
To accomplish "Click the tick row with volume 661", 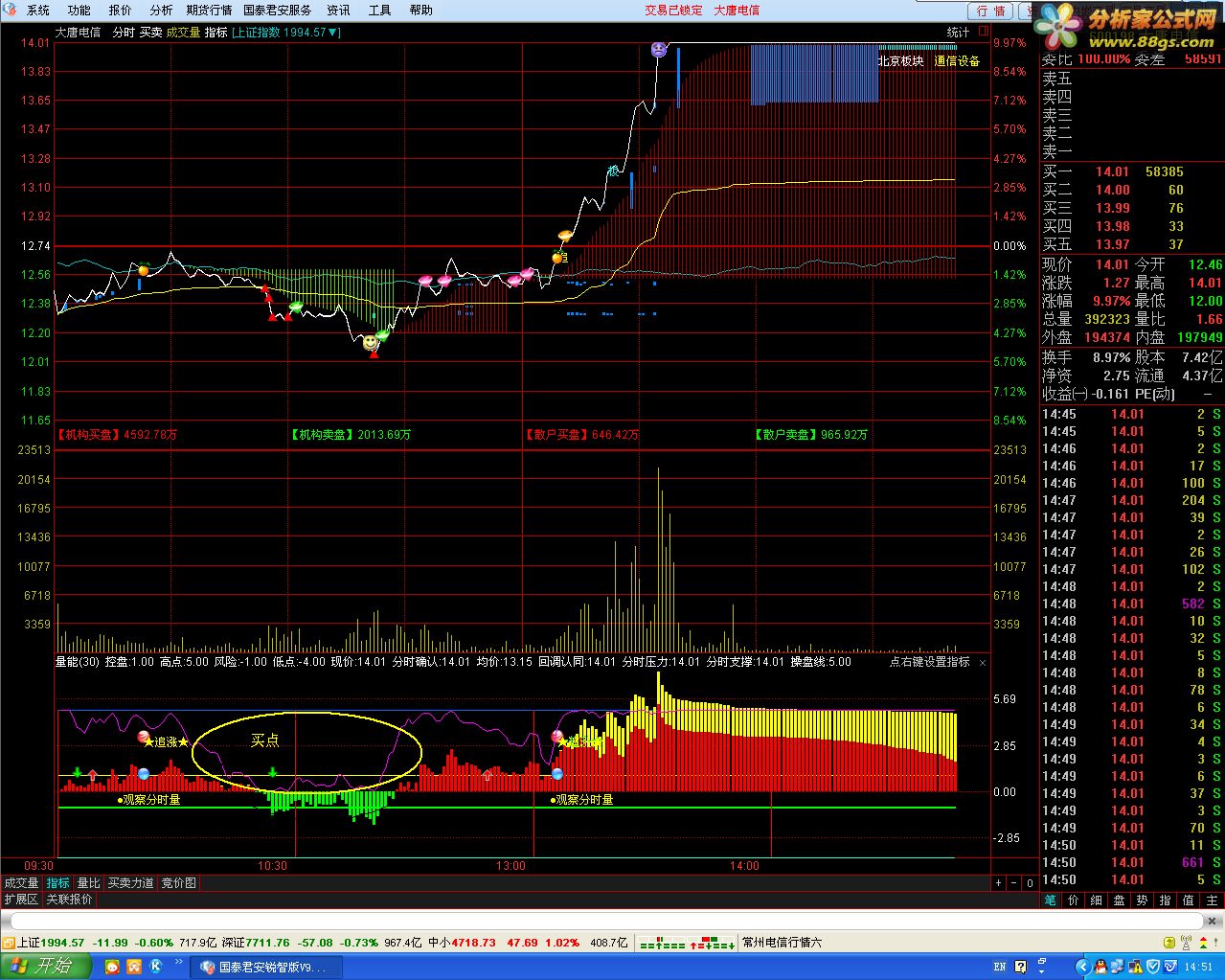I will (1131, 862).
